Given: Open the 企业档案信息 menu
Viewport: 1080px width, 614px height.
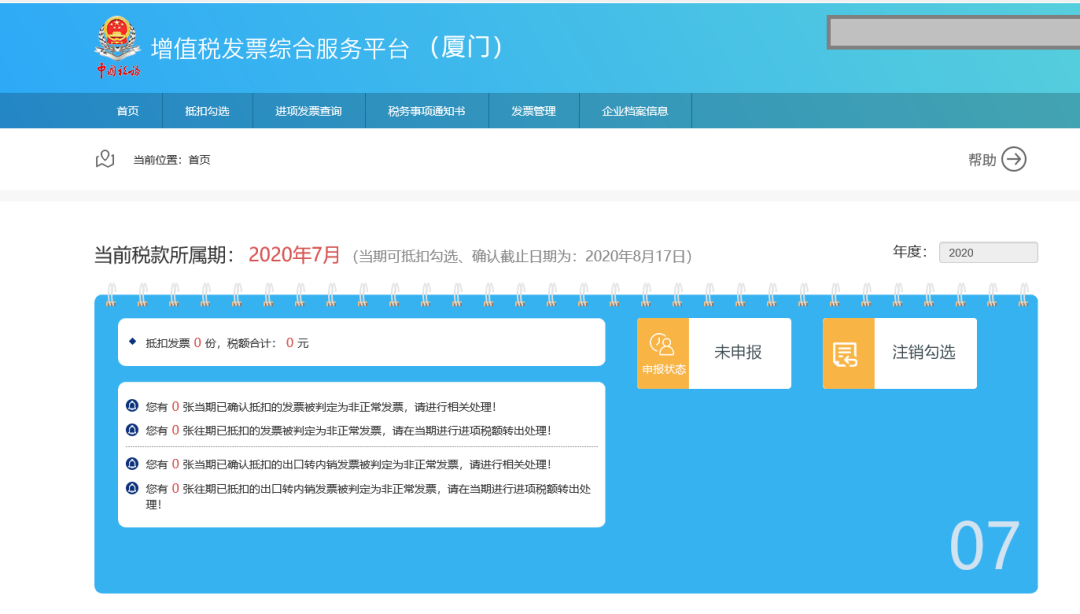Looking at the screenshot, I should (x=635, y=111).
